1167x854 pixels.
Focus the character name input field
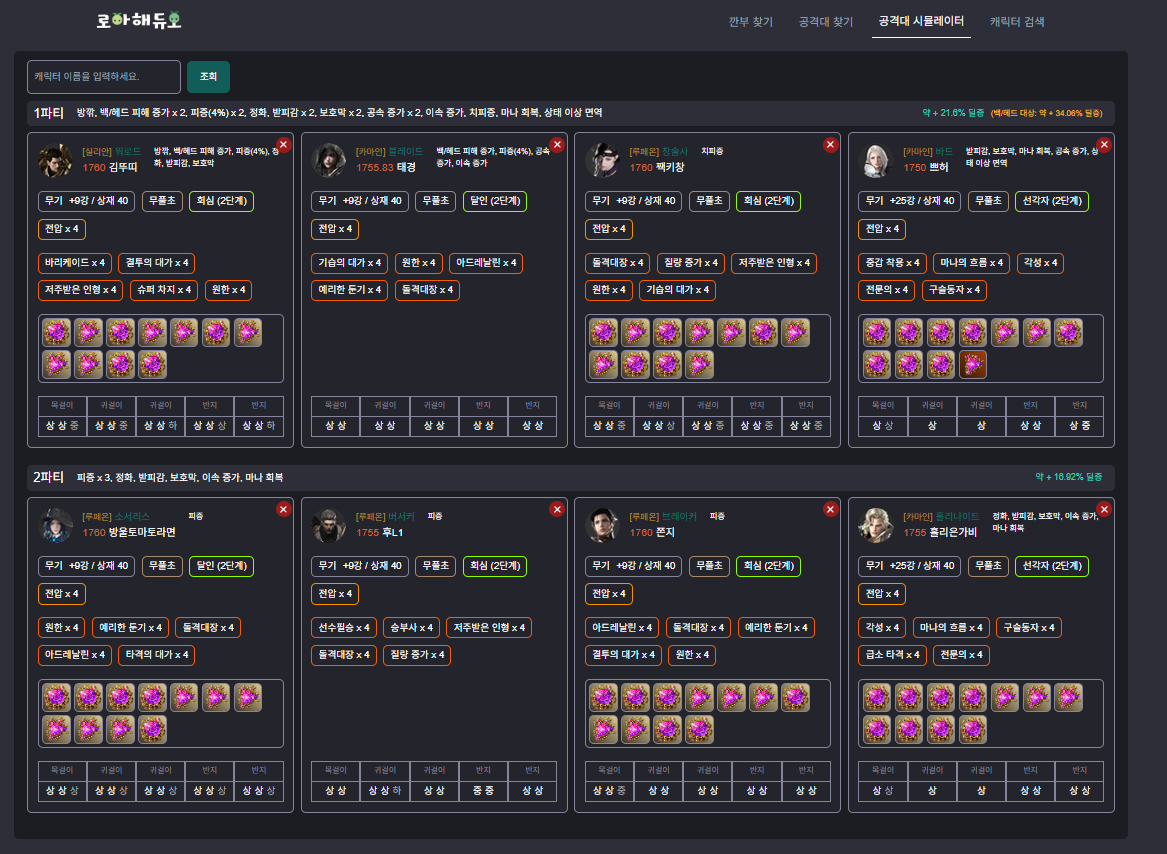click(x=104, y=77)
